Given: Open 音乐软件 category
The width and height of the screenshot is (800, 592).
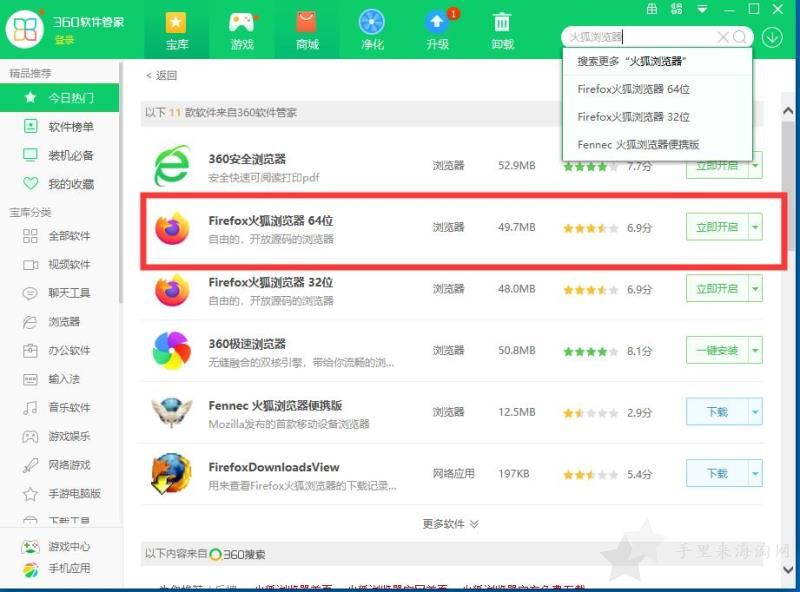Looking at the screenshot, I should point(59,408).
